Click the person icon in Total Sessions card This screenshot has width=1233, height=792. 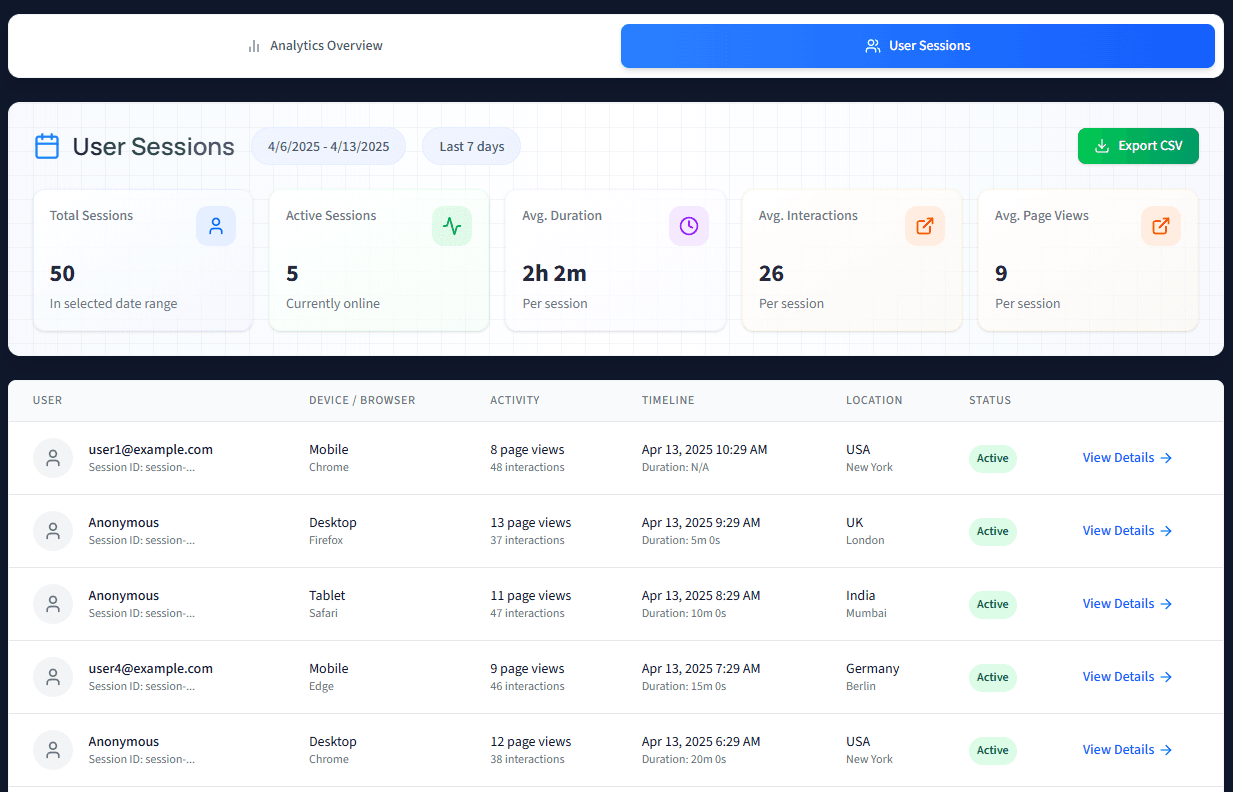click(x=216, y=226)
